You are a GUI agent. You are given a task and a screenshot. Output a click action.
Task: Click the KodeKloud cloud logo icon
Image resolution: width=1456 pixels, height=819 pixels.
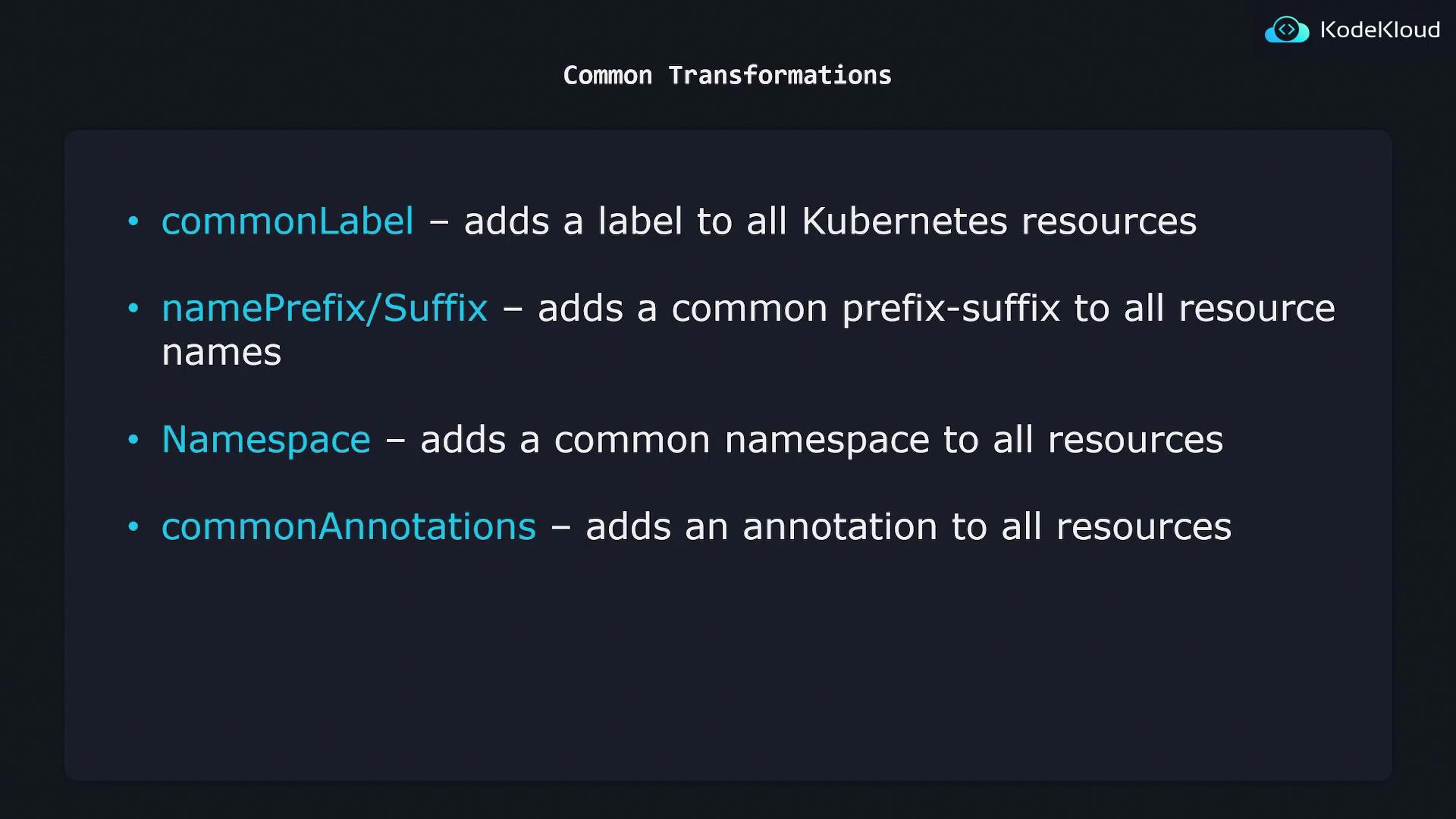click(1286, 30)
